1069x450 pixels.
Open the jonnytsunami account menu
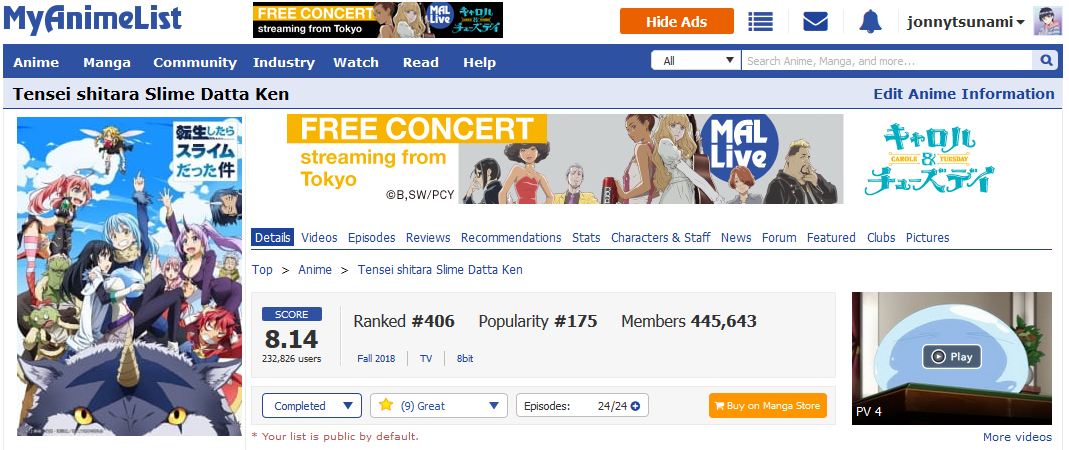click(x=965, y=22)
